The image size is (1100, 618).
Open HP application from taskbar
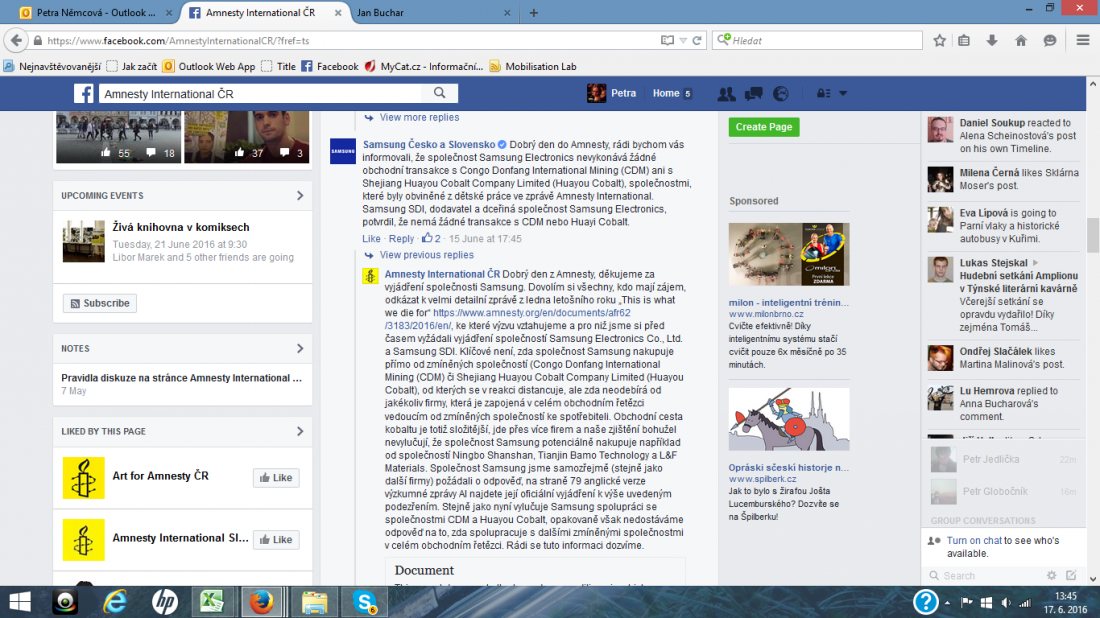(x=164, y=603)
